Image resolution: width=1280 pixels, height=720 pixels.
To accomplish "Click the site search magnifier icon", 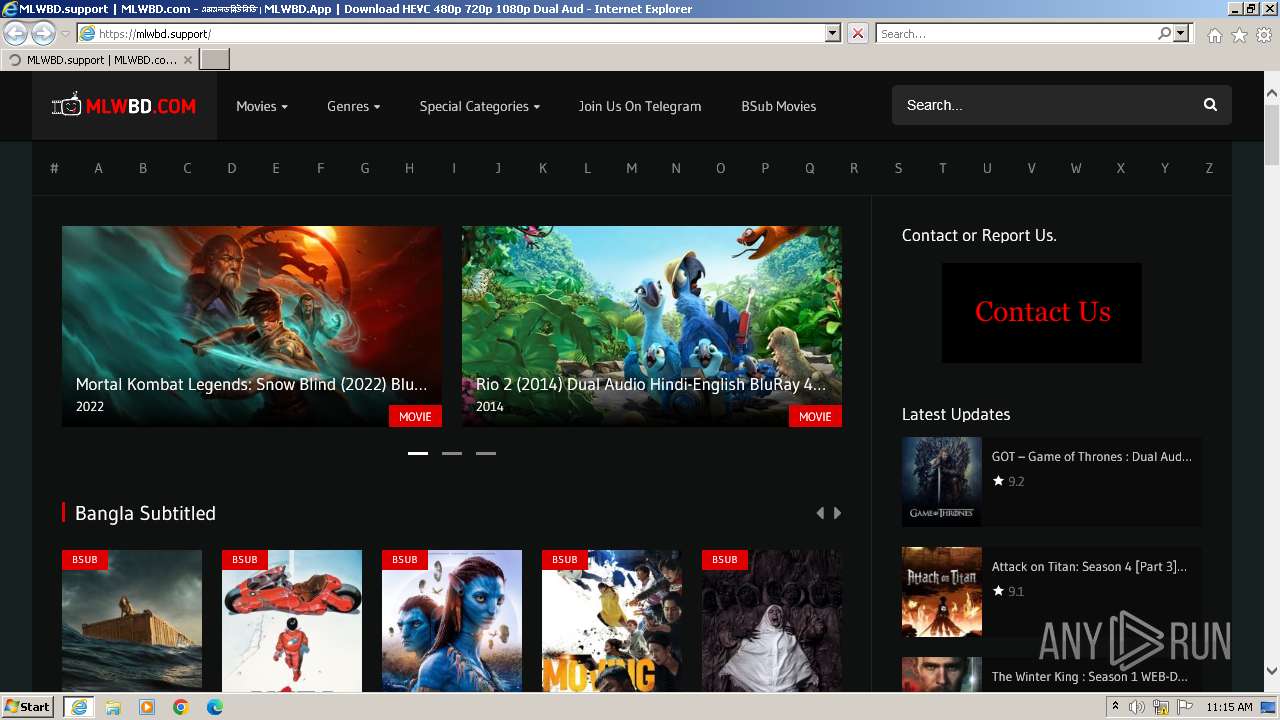I will [1210, 105].
